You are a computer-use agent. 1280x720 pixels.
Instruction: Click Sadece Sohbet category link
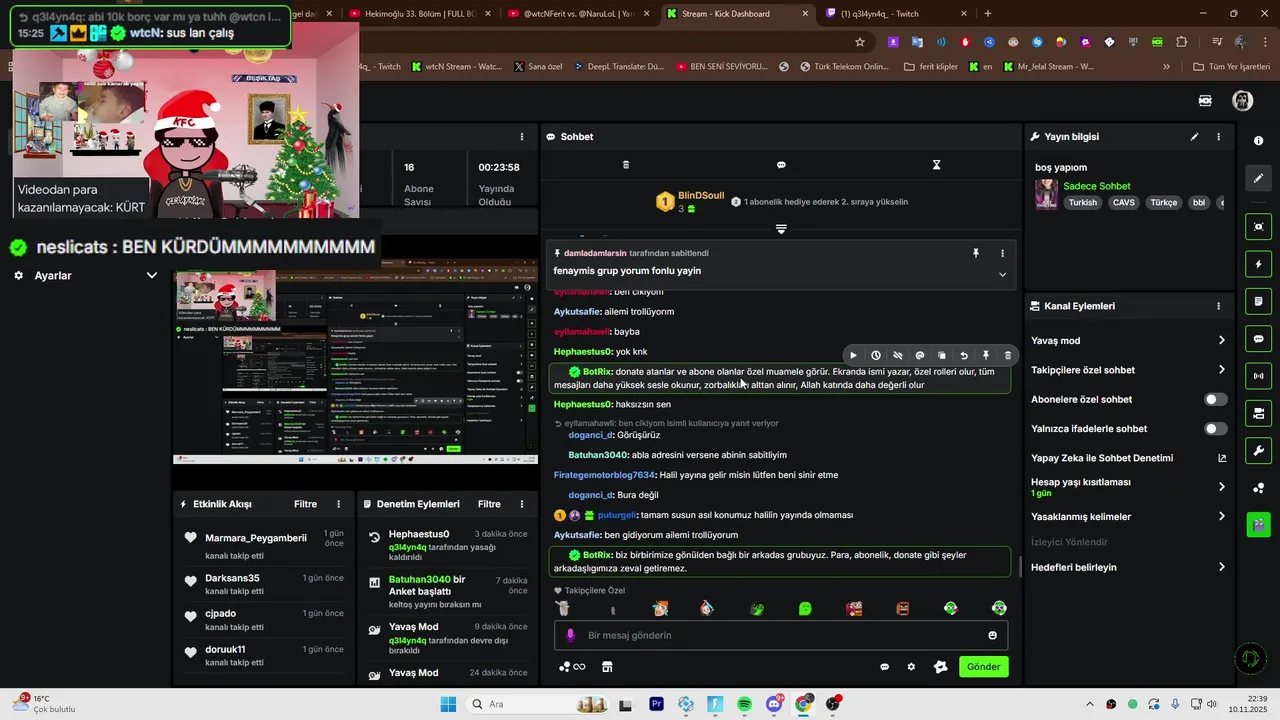[x=1096, y=186]
